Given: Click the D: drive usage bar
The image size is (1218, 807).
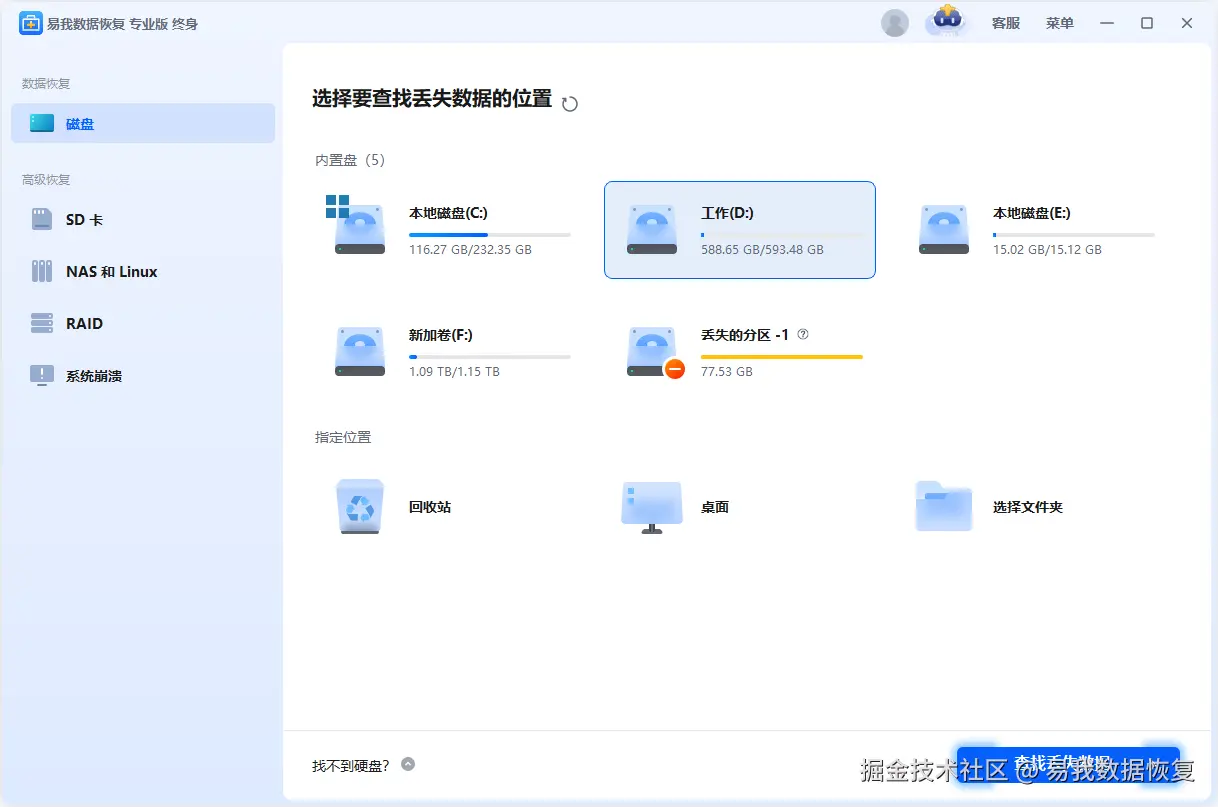Looking at the screenshot, I should 781,235.
